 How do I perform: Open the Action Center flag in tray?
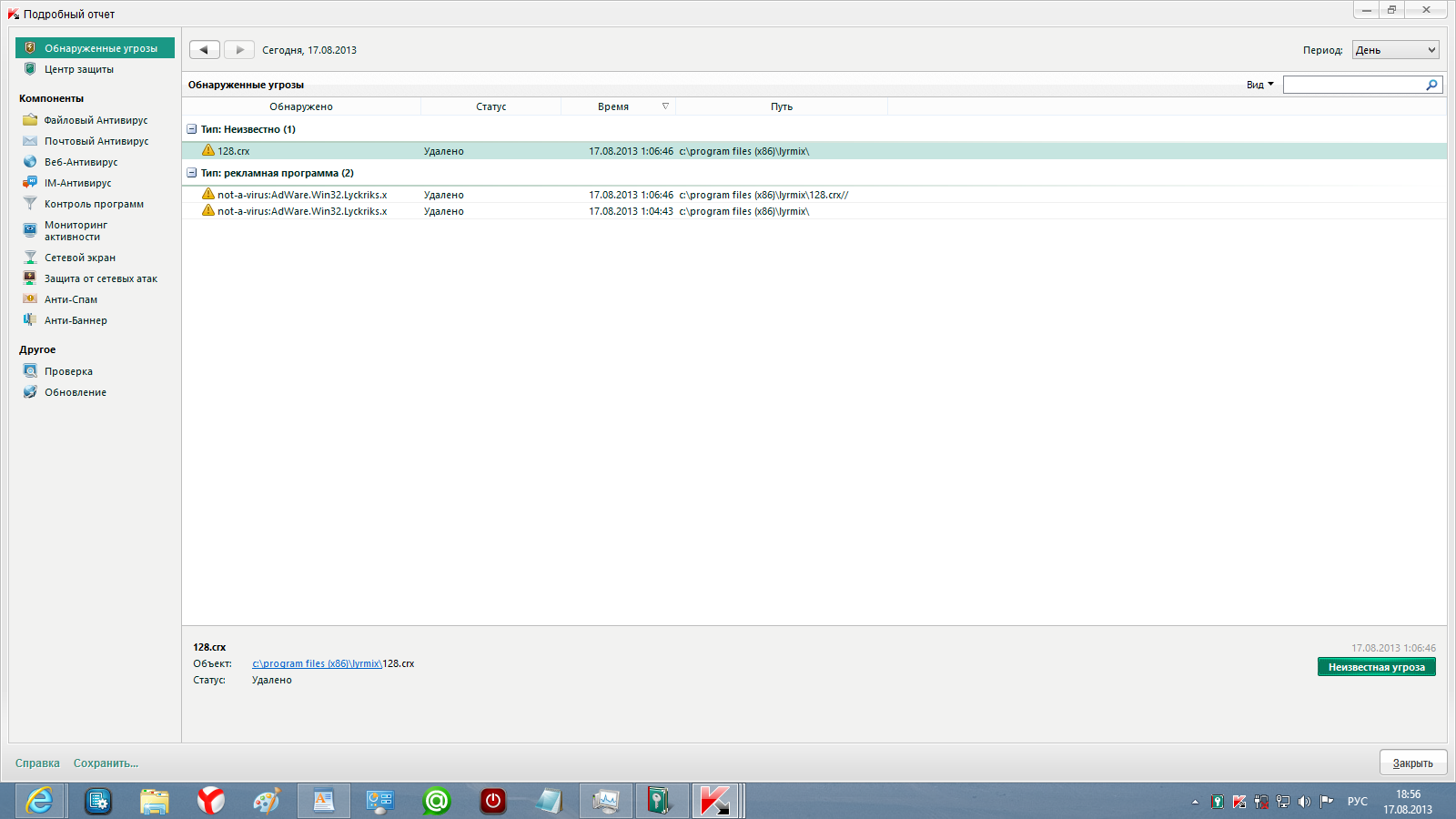pos(1327,802)
